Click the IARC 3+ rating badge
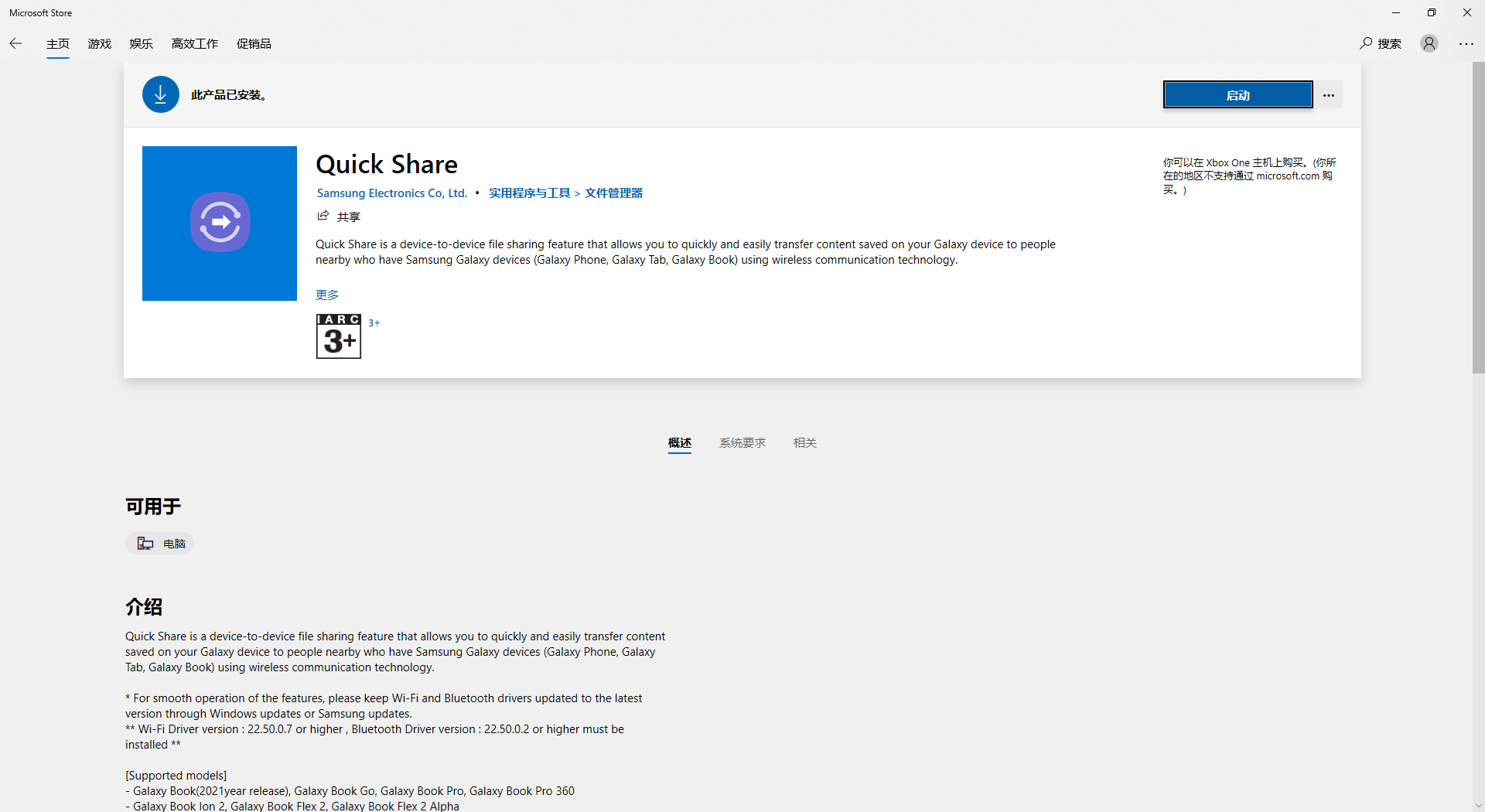 coord(339,336)
